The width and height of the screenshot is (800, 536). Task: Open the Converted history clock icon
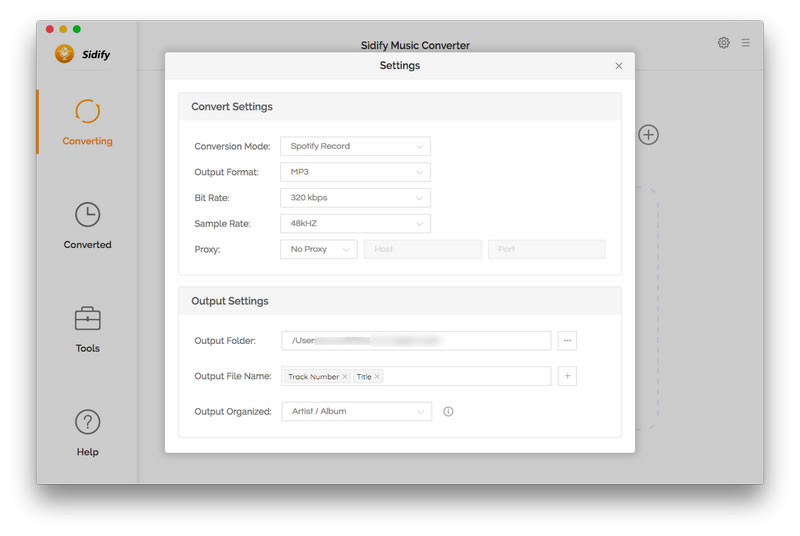pyautogui.click(x=87, y=215)
